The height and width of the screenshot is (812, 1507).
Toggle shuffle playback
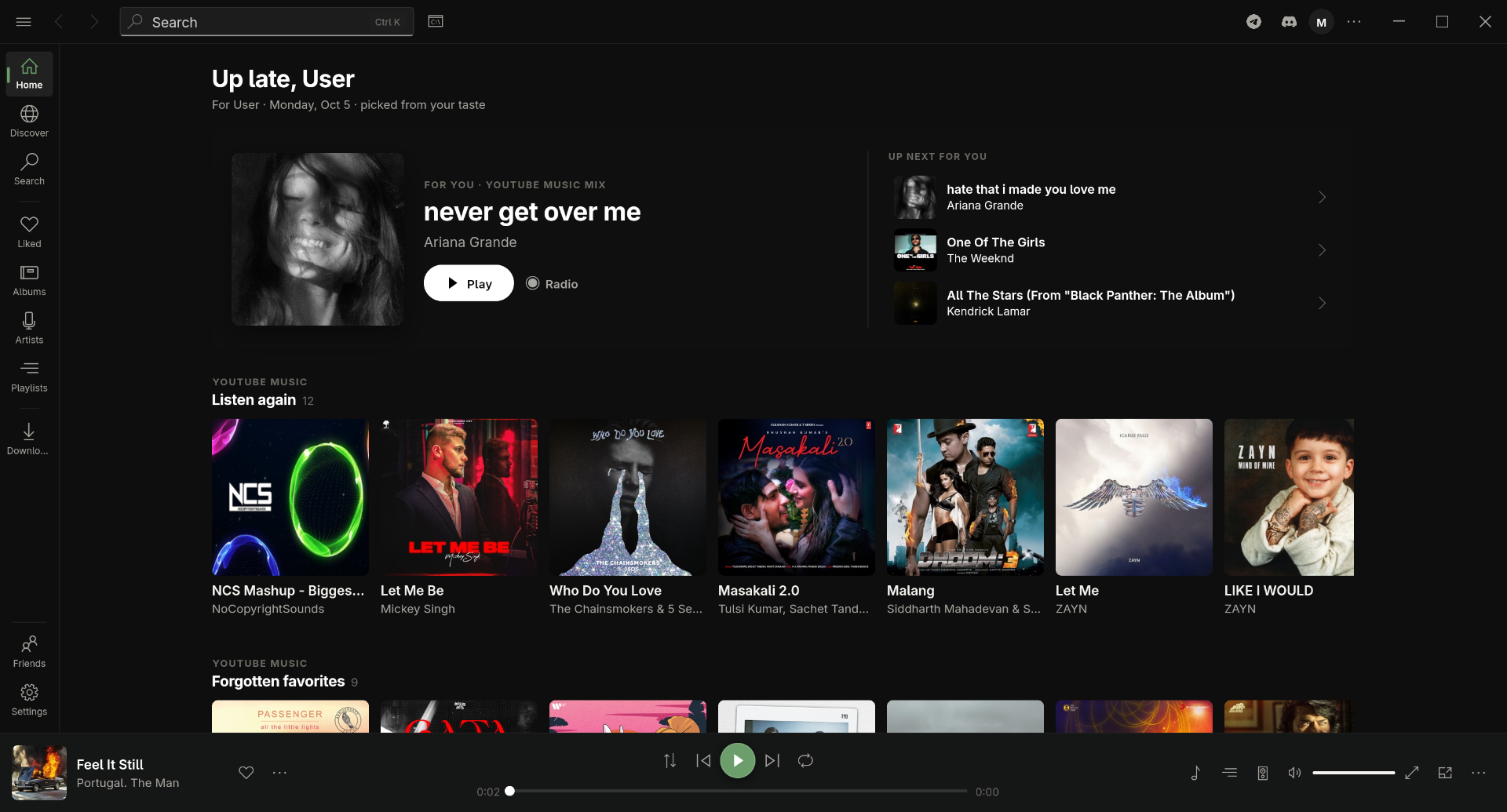point(670,760)
